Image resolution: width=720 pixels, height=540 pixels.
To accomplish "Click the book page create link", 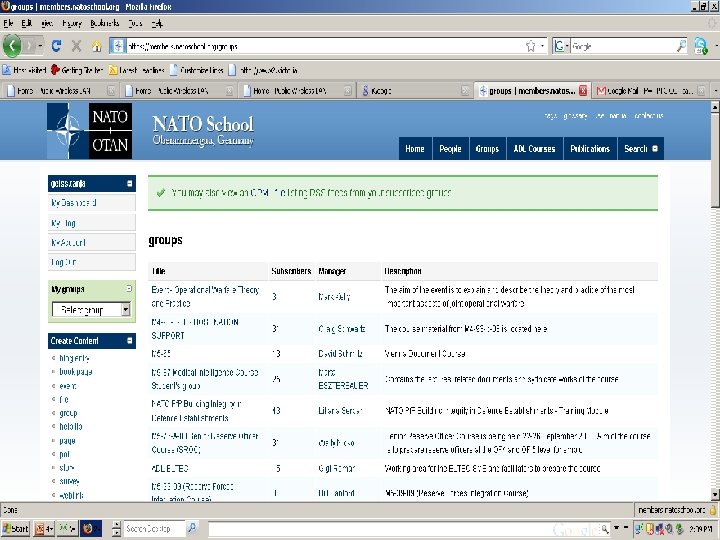I will (76, 371).
